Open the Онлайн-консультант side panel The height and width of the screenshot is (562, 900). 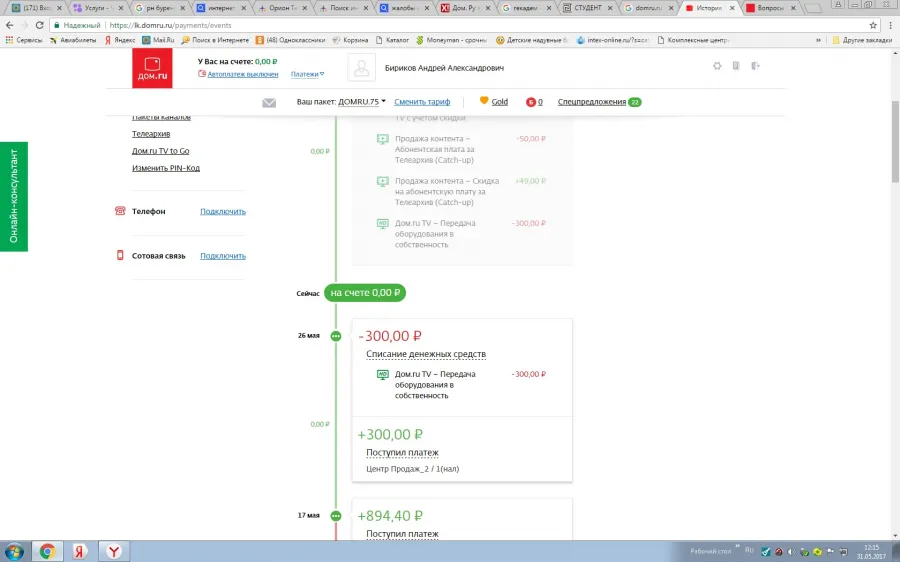pyautogui.click(x=14, y=196)
